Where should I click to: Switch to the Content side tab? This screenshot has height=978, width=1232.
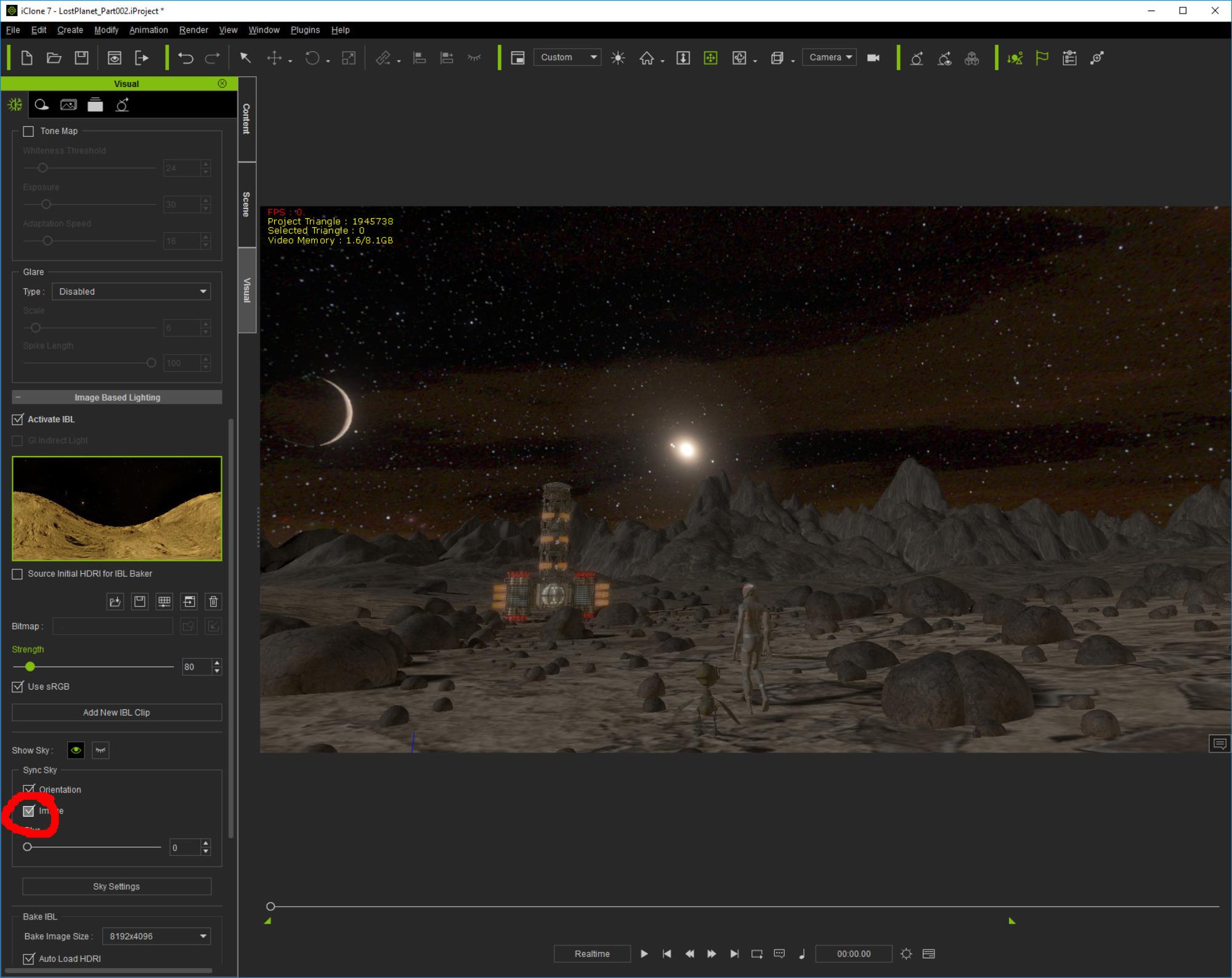[x=246, y=119]
